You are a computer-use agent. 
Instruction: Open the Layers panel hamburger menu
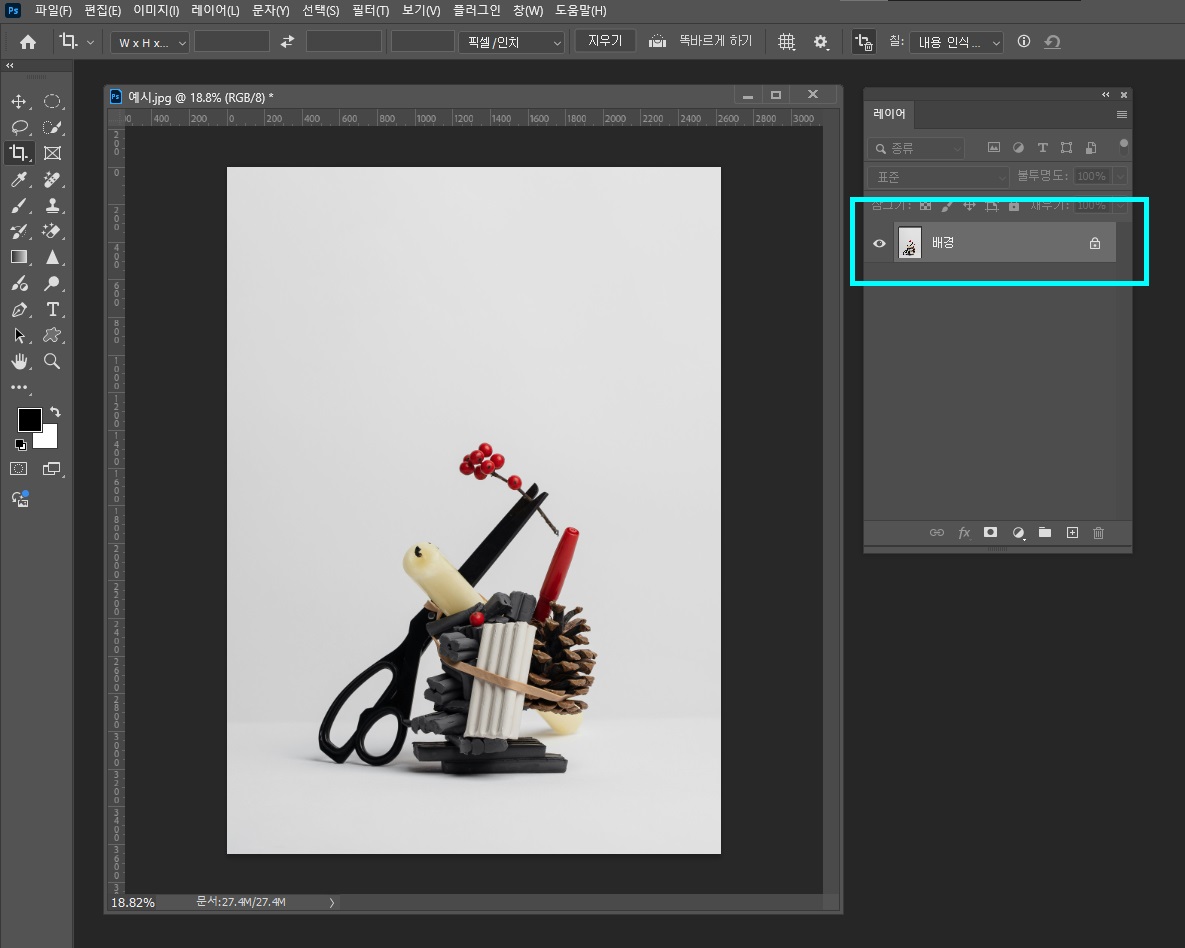pos(1122,114)
